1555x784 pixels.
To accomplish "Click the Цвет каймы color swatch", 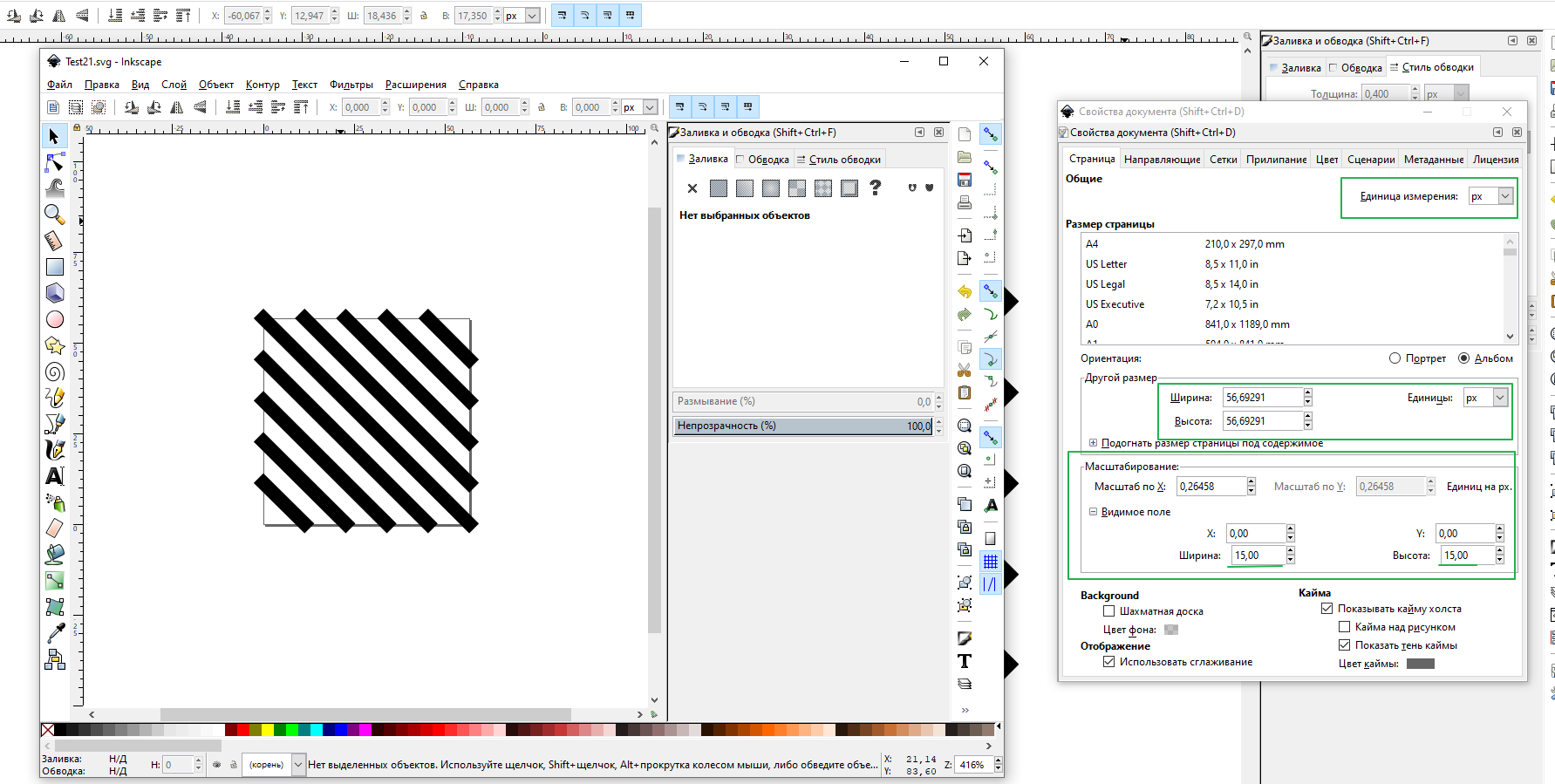I will tap(1420, 664).
